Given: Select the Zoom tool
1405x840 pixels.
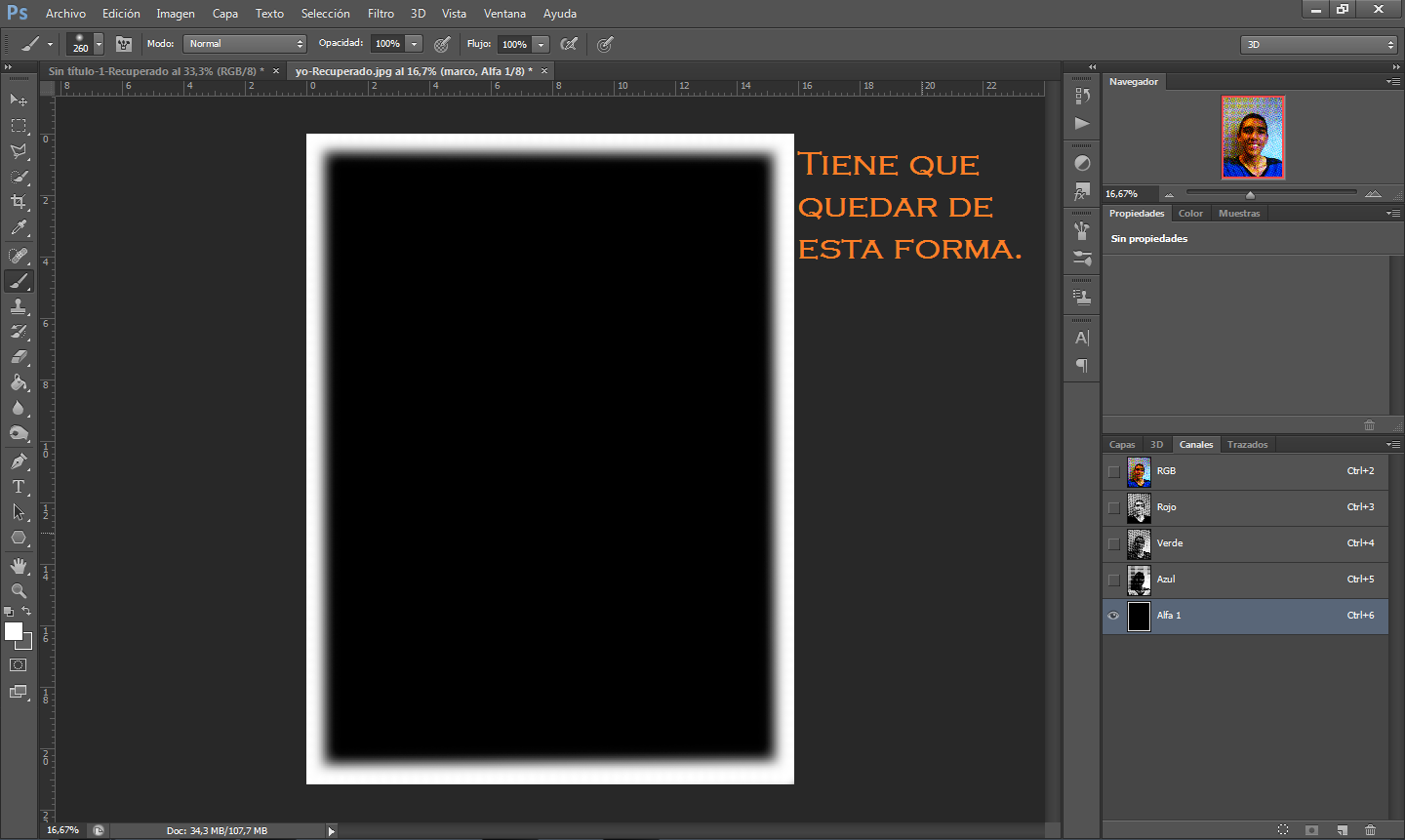Looking at the screenshot, I should pyautogui.click(x=19, y=591).
